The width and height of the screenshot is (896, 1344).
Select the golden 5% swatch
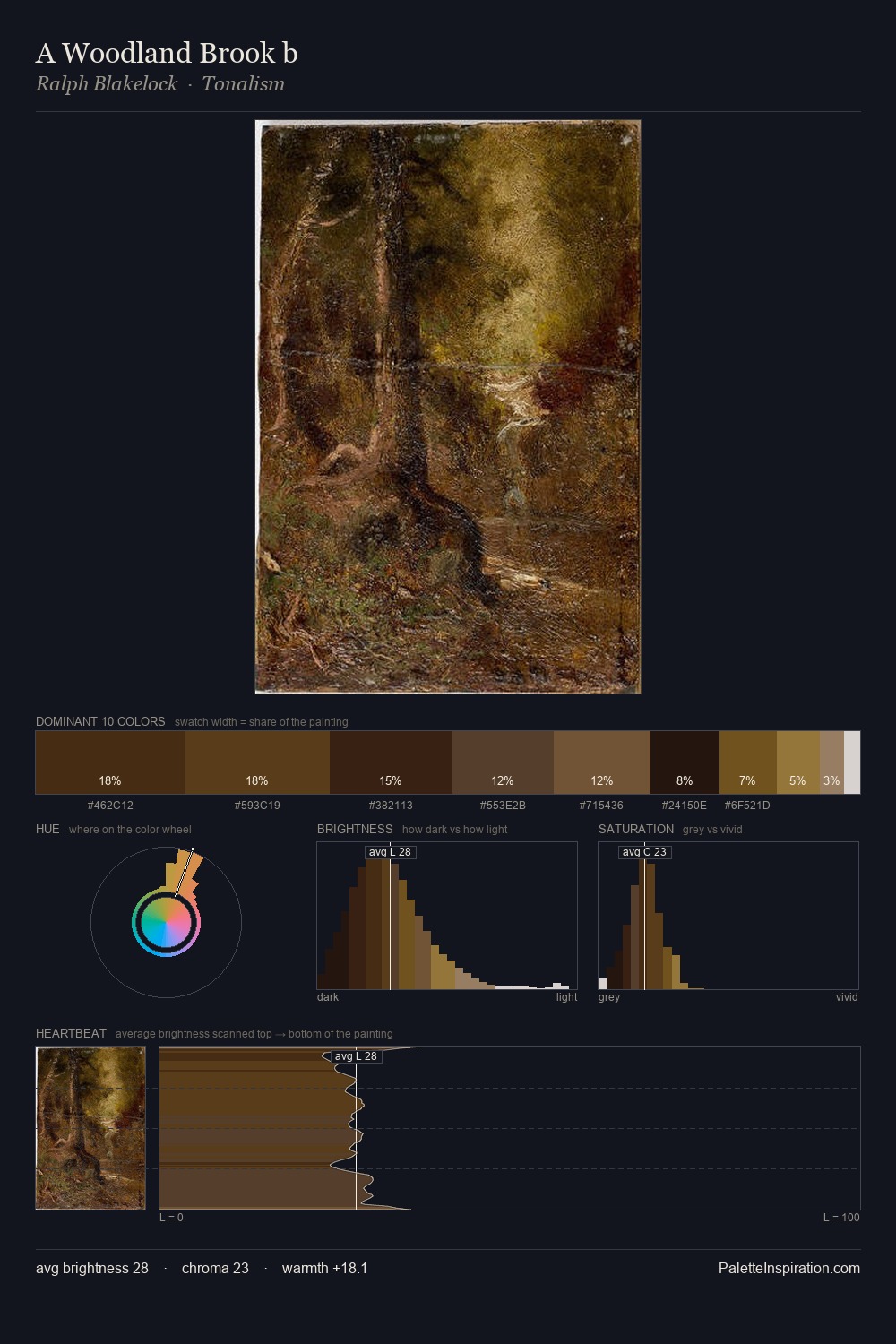(798, 762)
